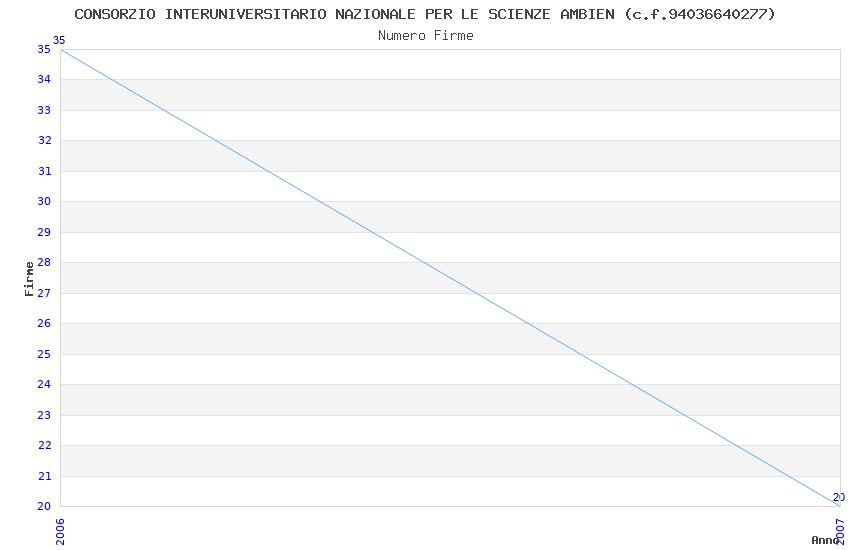Image resolution: width=850 pixels, height=550 pixels.
Task: Click y-axis tick value 32
Action: [x=44, y=140]
